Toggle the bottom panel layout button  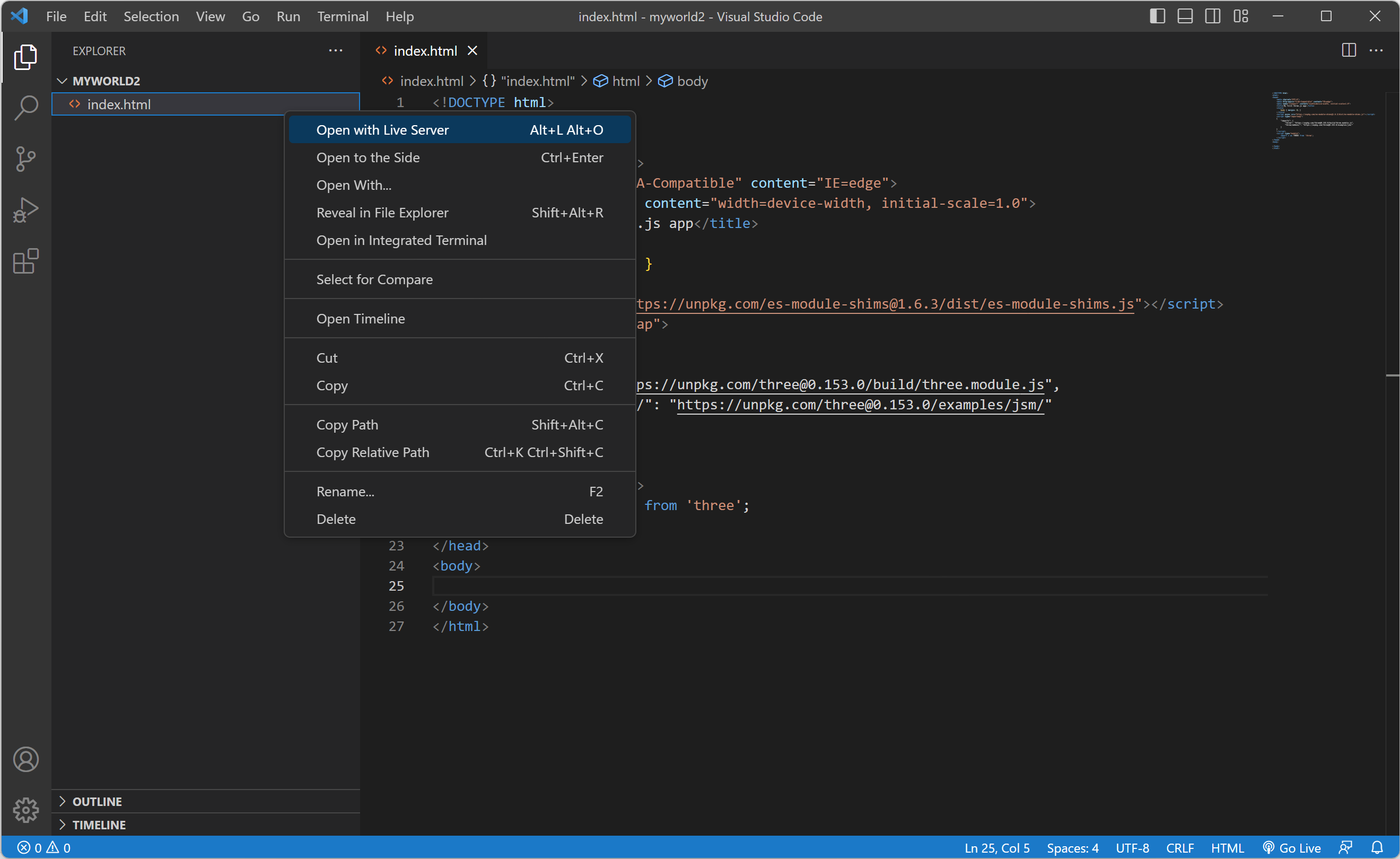point(1185,16)
